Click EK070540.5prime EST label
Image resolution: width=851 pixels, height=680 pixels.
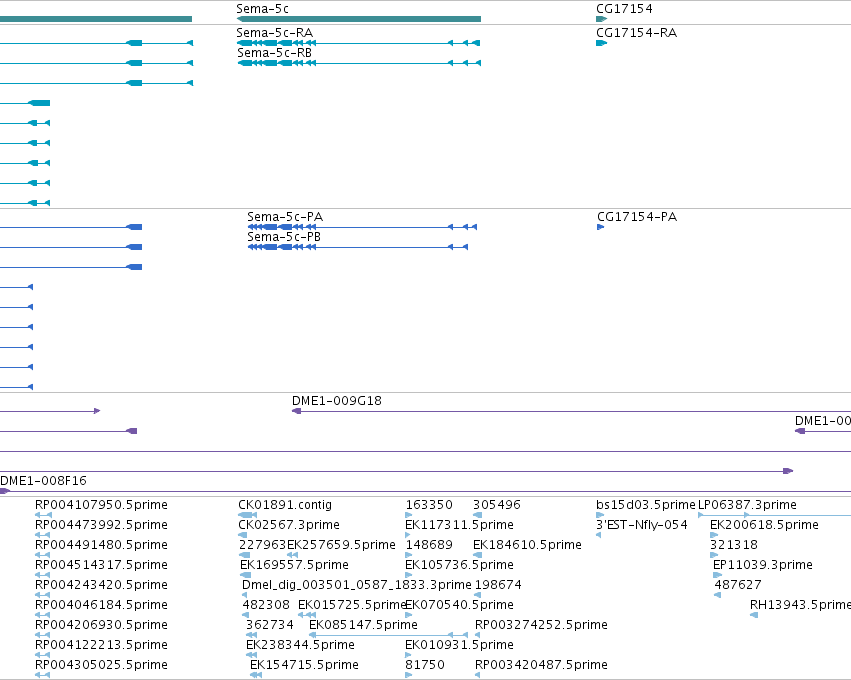tap(459, 605)
